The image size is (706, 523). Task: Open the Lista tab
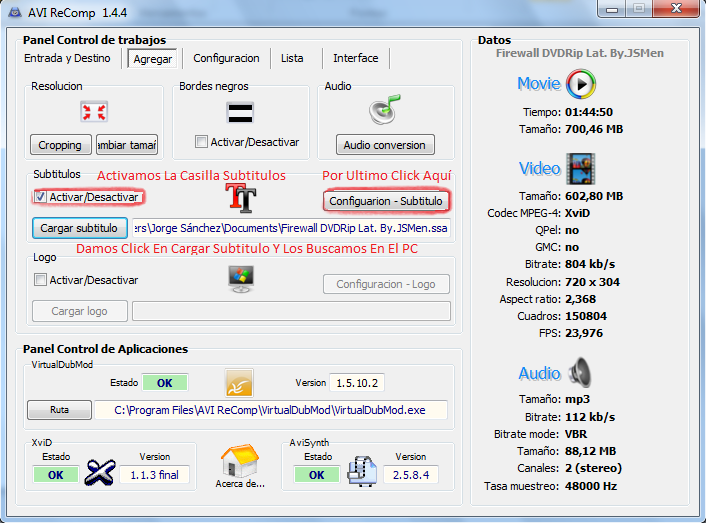(292, 58)
